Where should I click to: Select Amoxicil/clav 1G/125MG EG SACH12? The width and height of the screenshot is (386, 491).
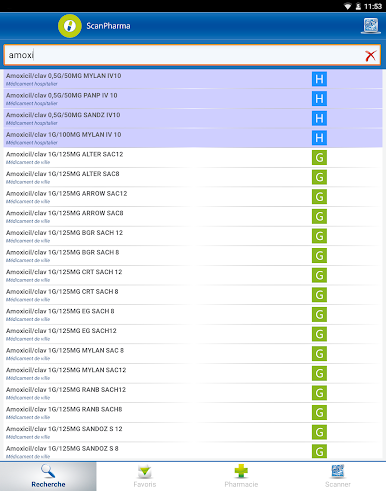pos(193,334)
